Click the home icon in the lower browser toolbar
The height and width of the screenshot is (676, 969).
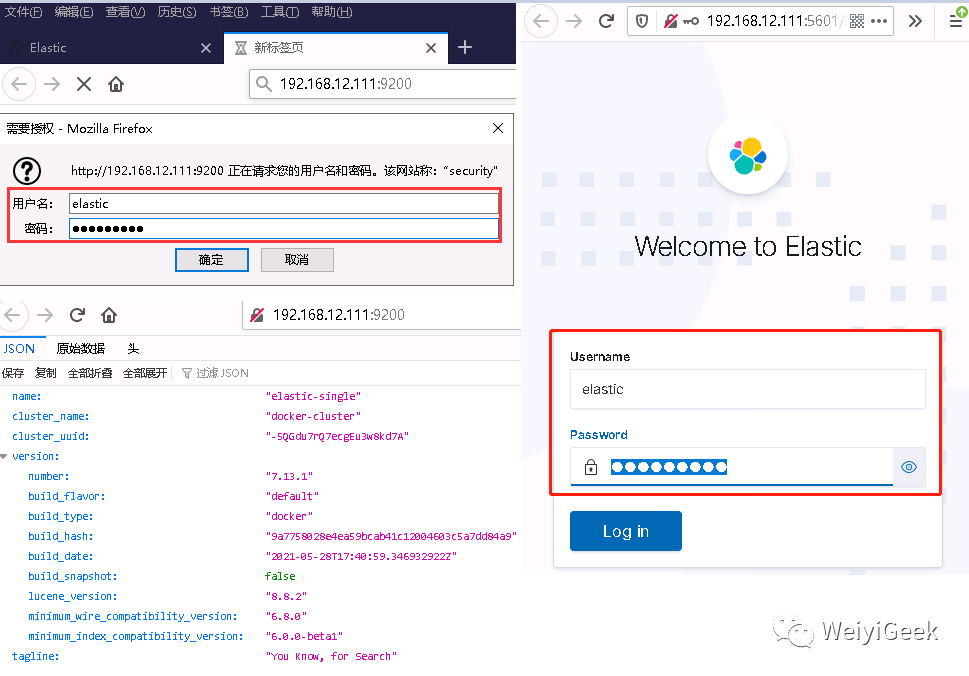point(109,315)
